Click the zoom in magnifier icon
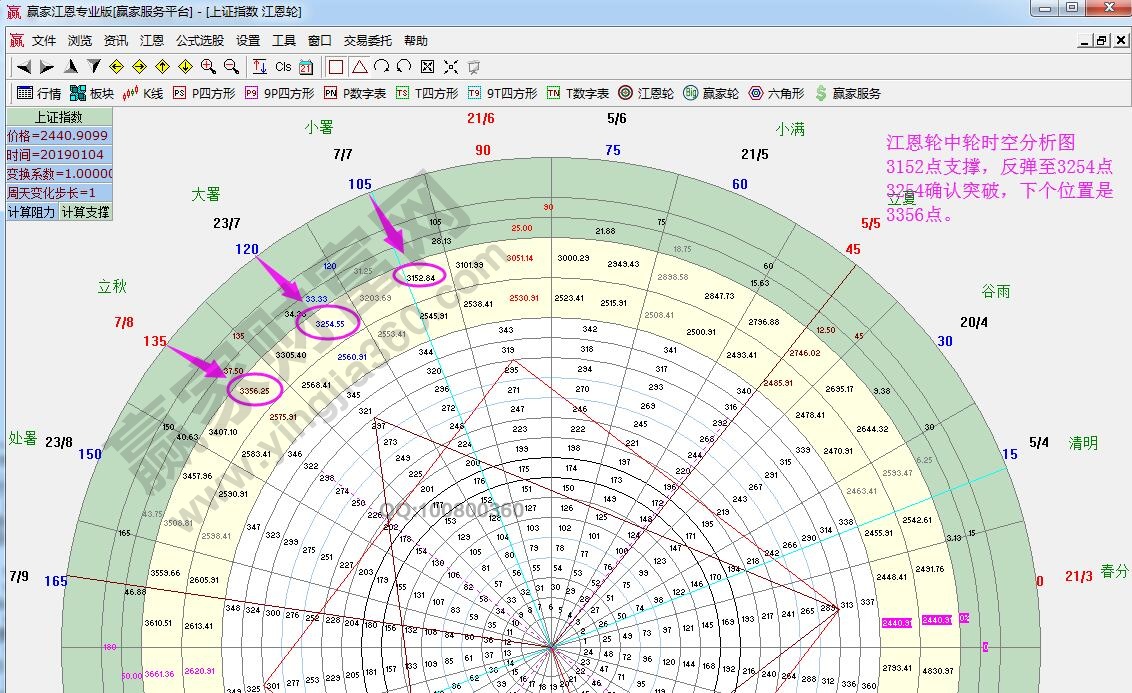This screenshot has width=1132, height=693. coord(208,67)
